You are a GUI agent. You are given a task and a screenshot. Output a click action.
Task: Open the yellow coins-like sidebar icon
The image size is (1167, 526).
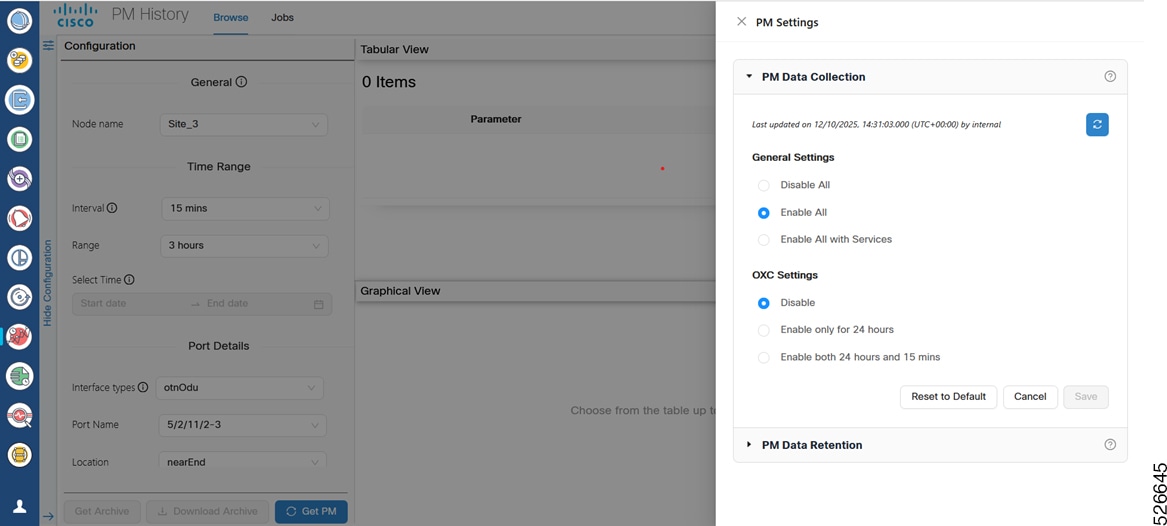point(19,60)
